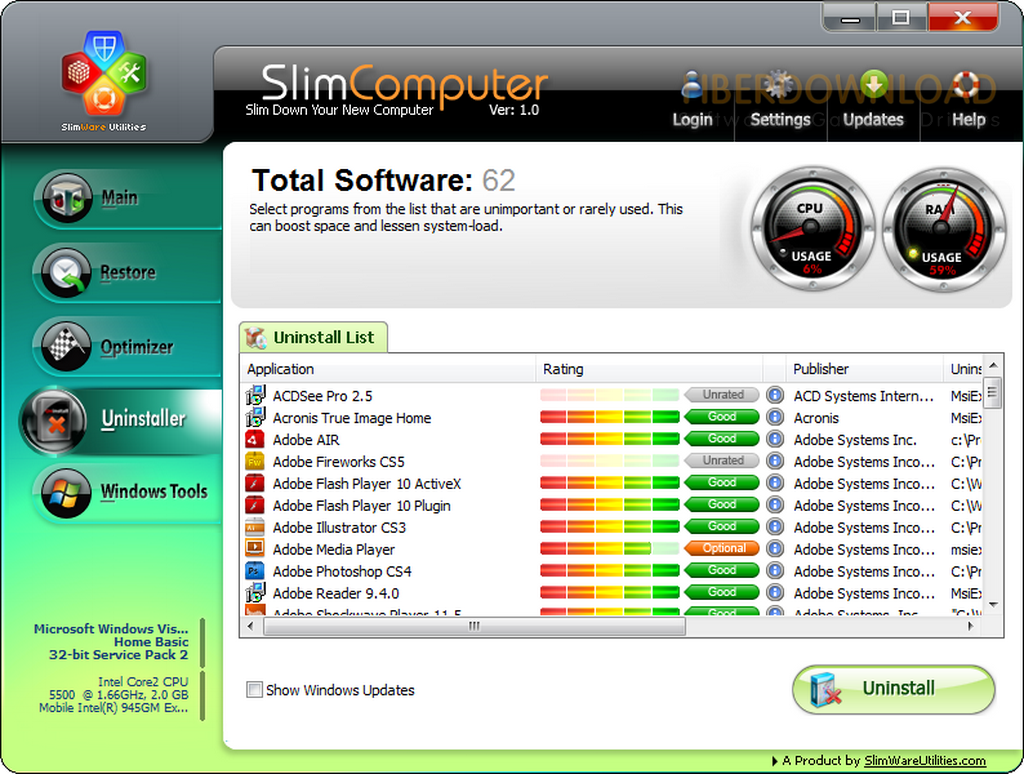
Task: Click the info icon for Adobe Media Player
Action: click(x=775, y=549)
